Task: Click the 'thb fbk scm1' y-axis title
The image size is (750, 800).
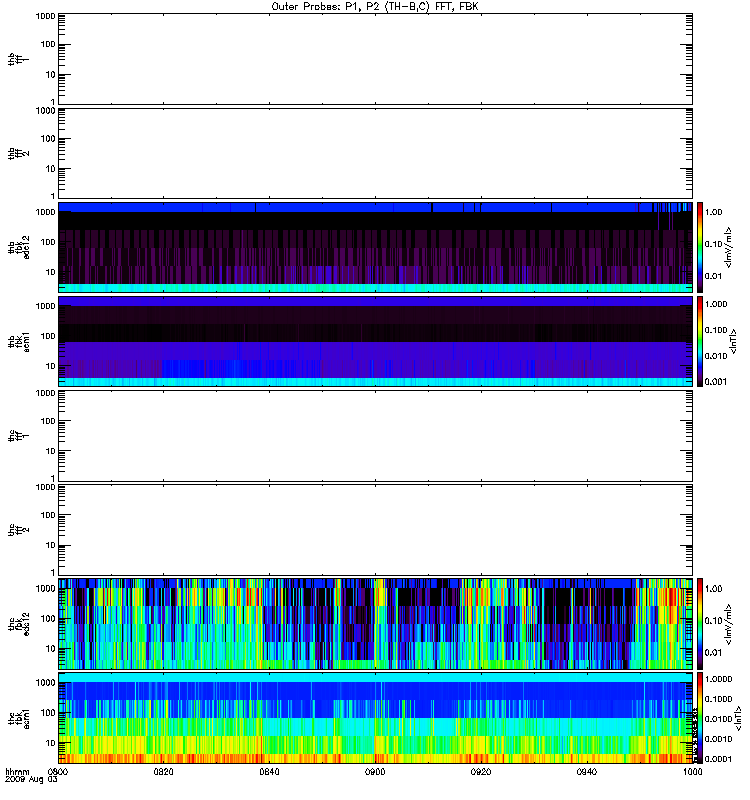Action: 18,341
